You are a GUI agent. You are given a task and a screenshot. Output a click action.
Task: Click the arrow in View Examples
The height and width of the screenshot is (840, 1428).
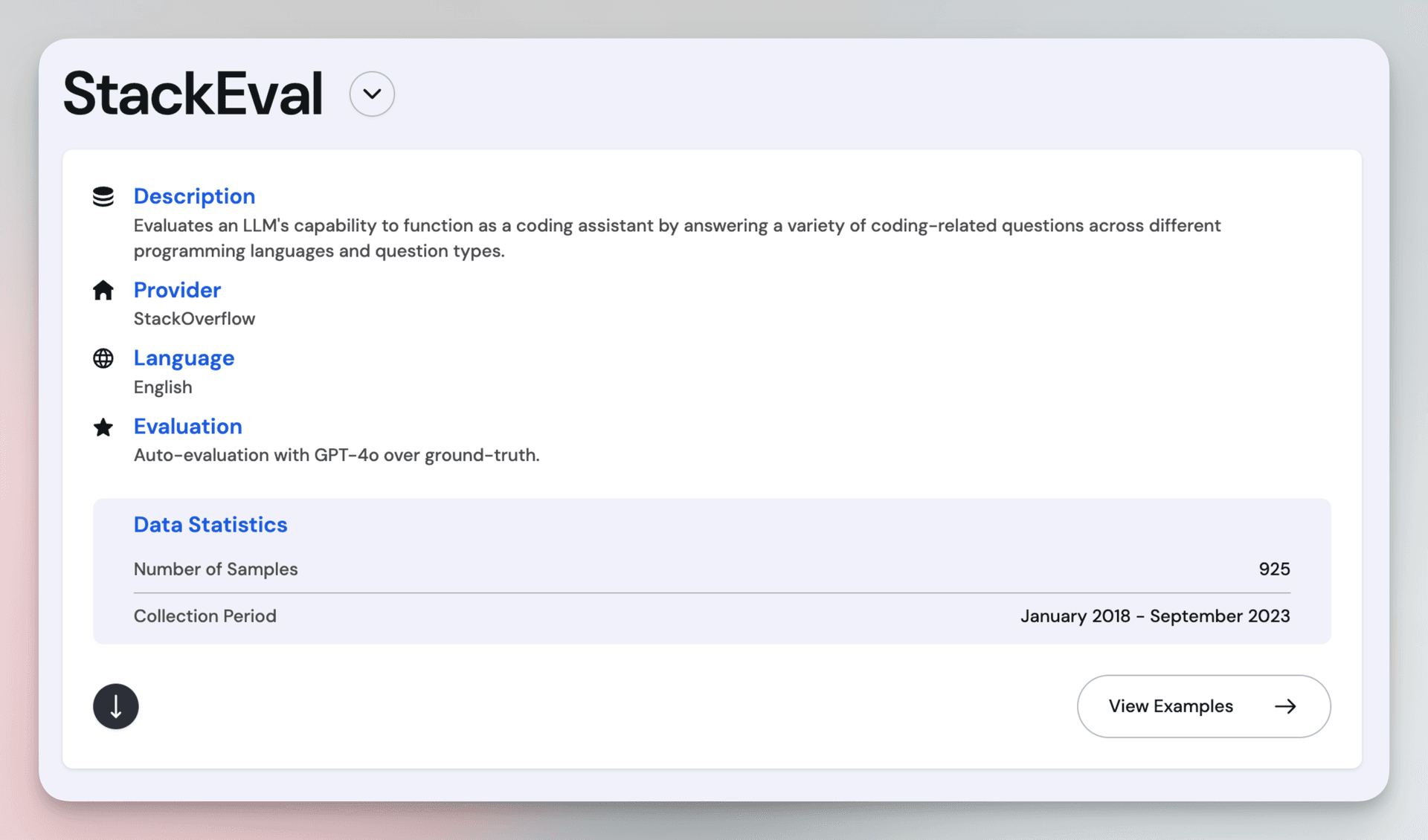(x=1285, y=706)
